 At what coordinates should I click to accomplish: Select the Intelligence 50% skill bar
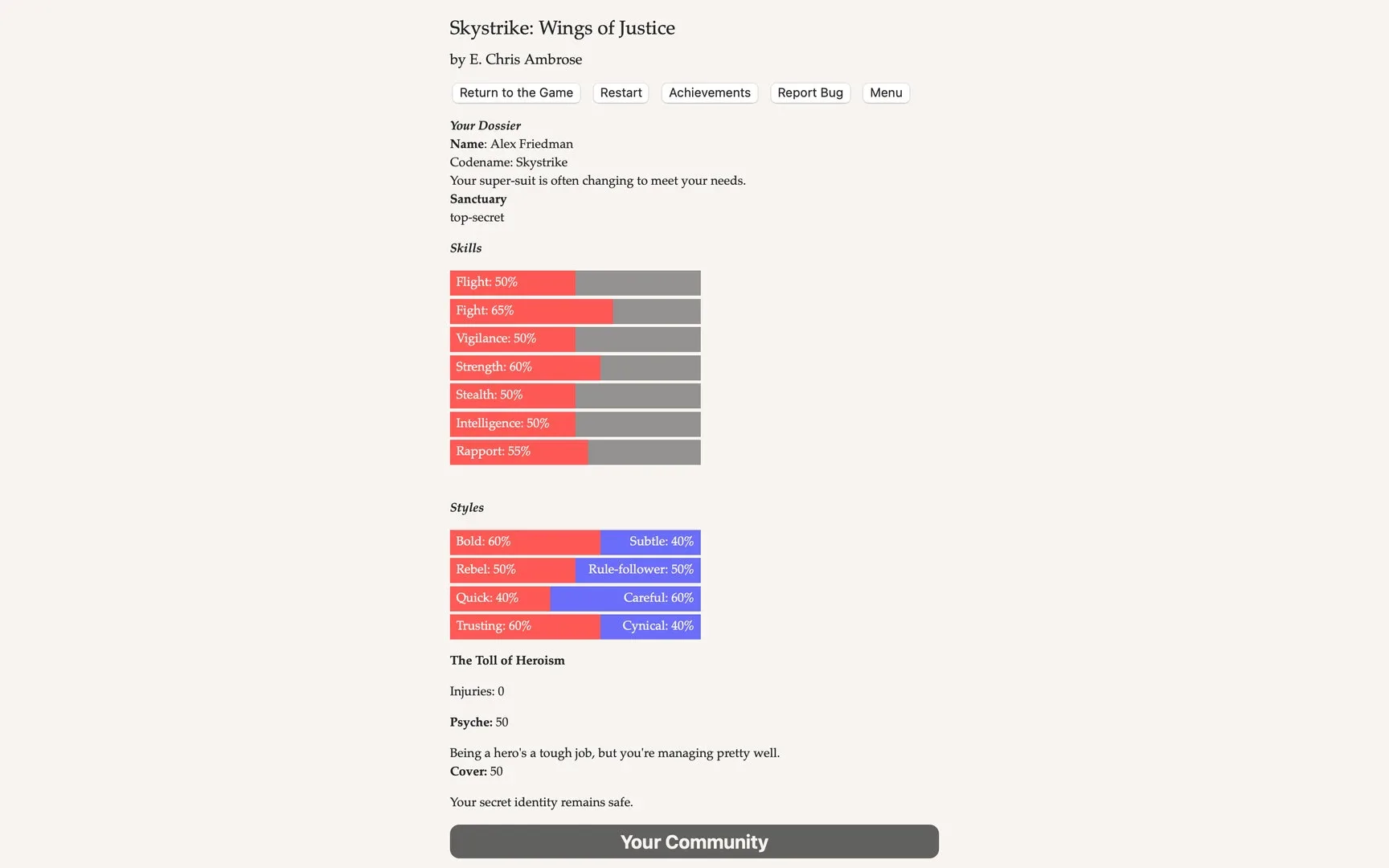575,424
